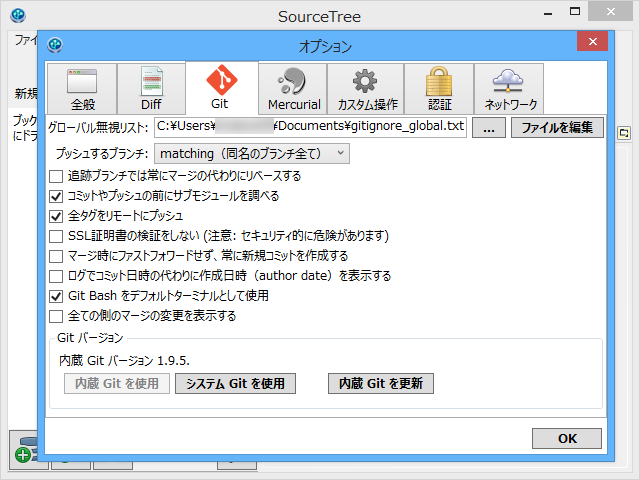Open the ネットワーク (network) tab
The height and width of the screenshot is (480, 640).
[509, 89]
